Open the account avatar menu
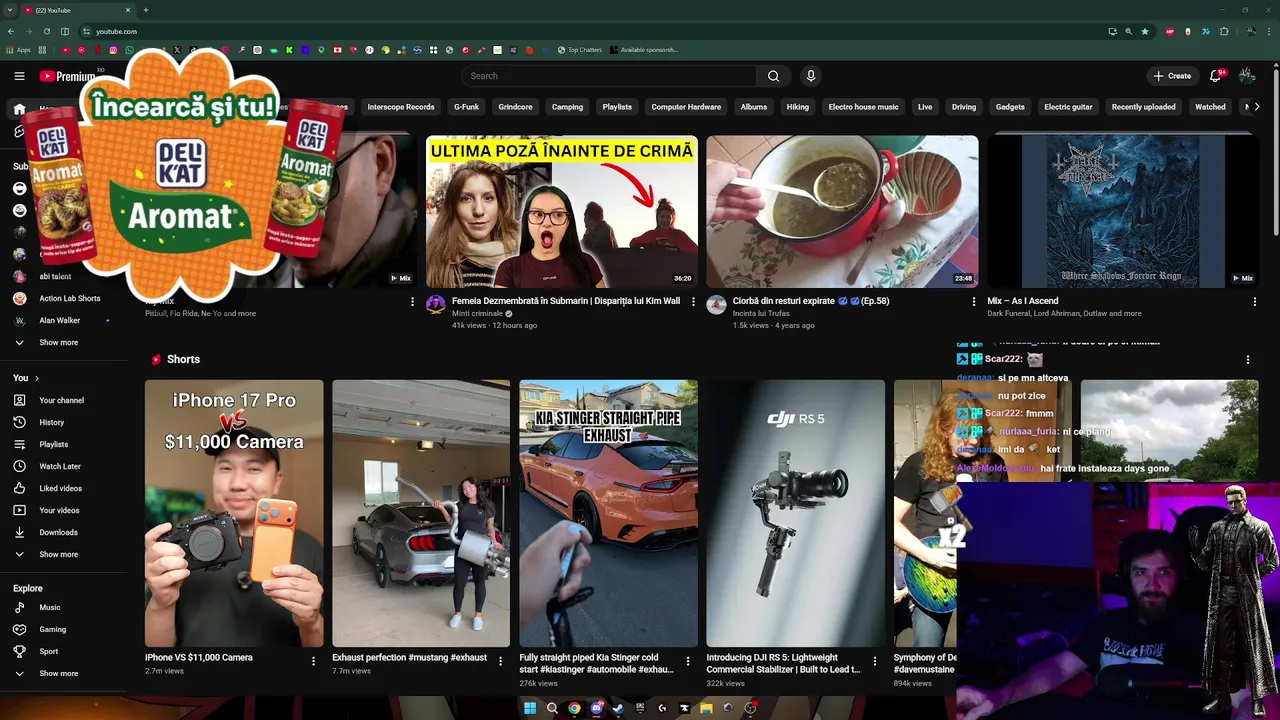This screenshot has height=720, width=1280. 1247,76
